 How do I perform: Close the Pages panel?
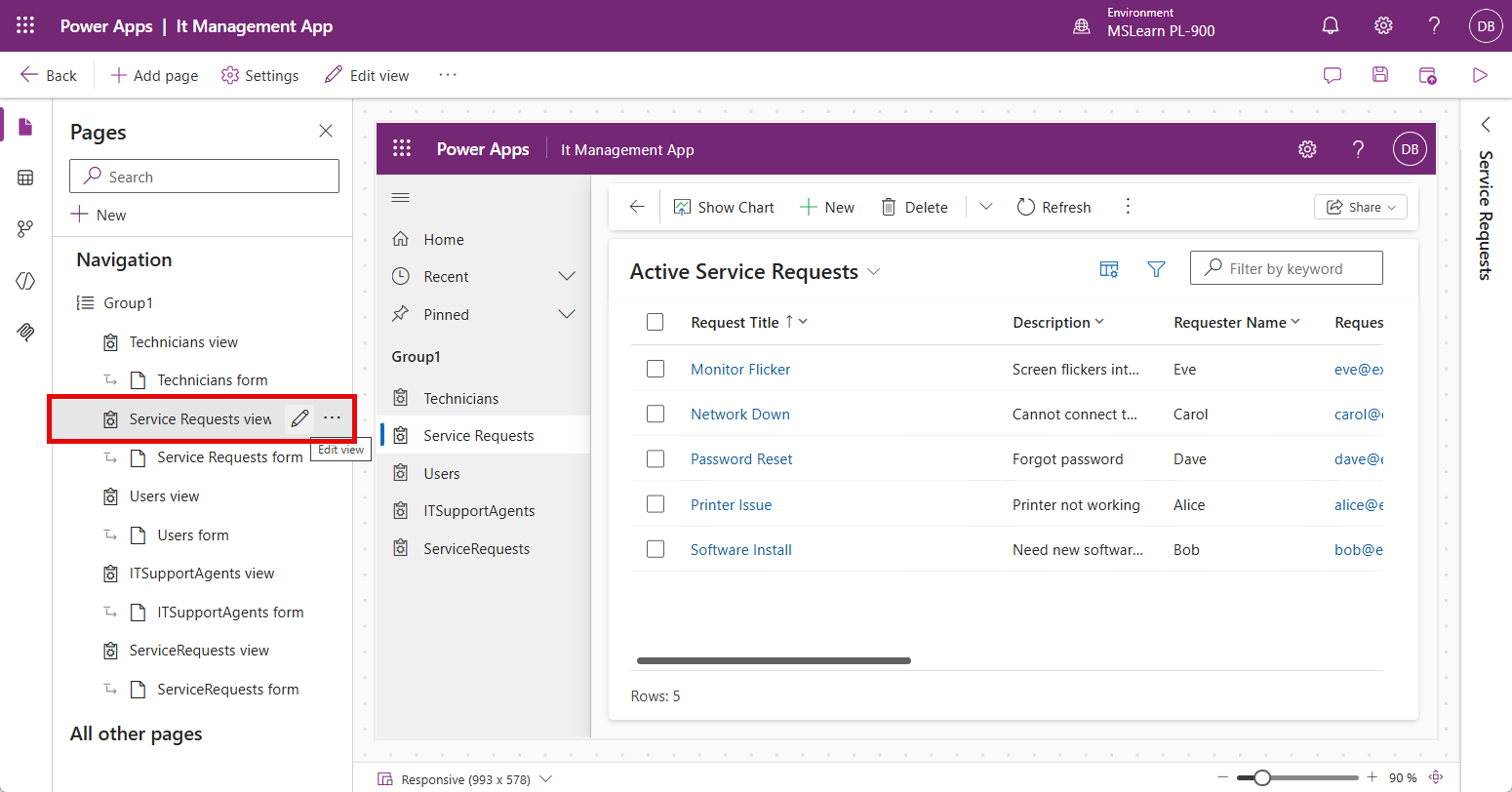(326, 132)
